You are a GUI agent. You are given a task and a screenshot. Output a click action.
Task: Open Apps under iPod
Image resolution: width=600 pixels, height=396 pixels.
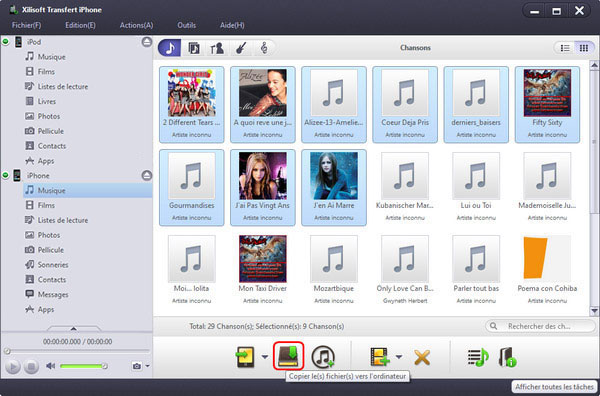46,161
